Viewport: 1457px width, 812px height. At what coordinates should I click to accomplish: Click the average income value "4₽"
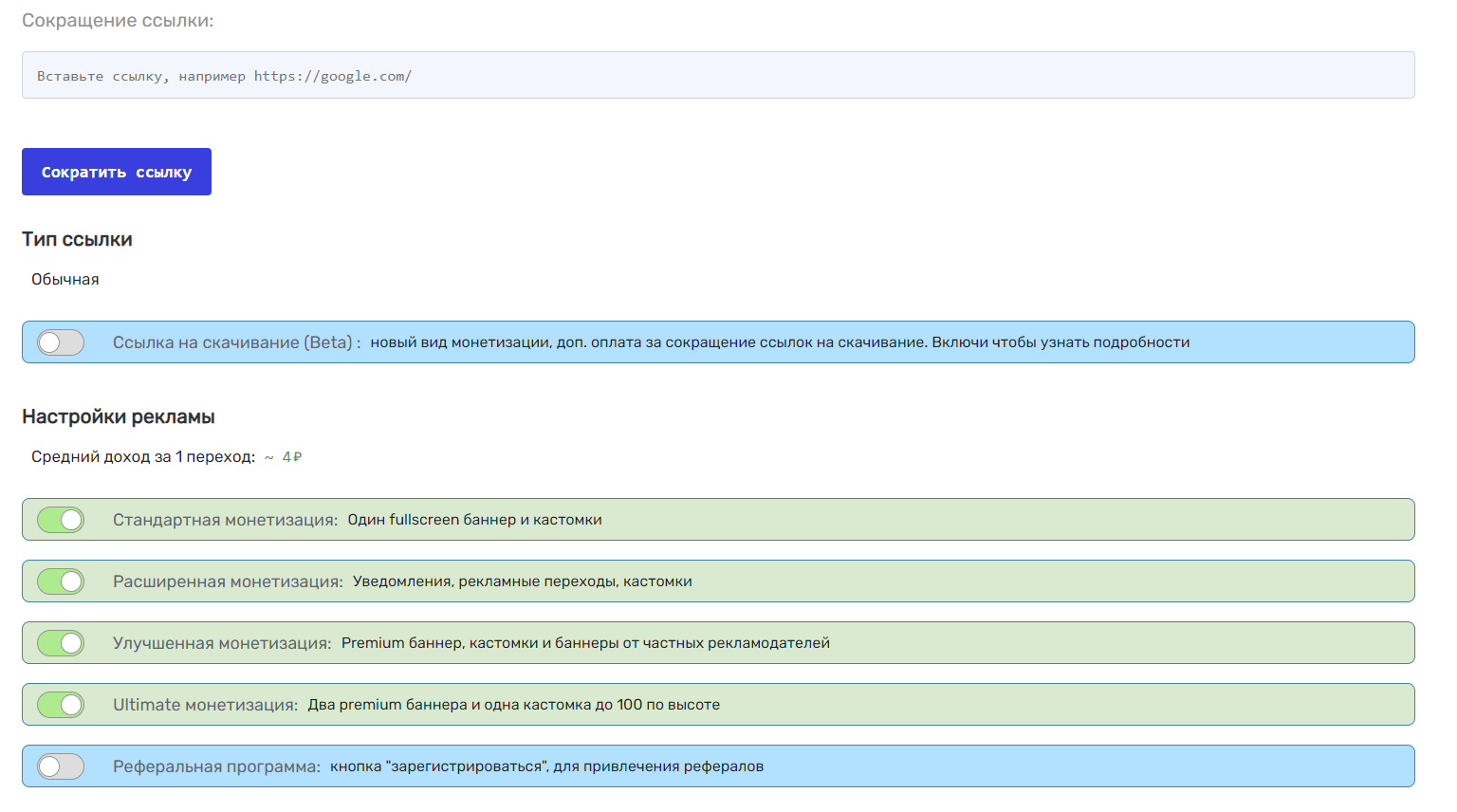point(291,457)
